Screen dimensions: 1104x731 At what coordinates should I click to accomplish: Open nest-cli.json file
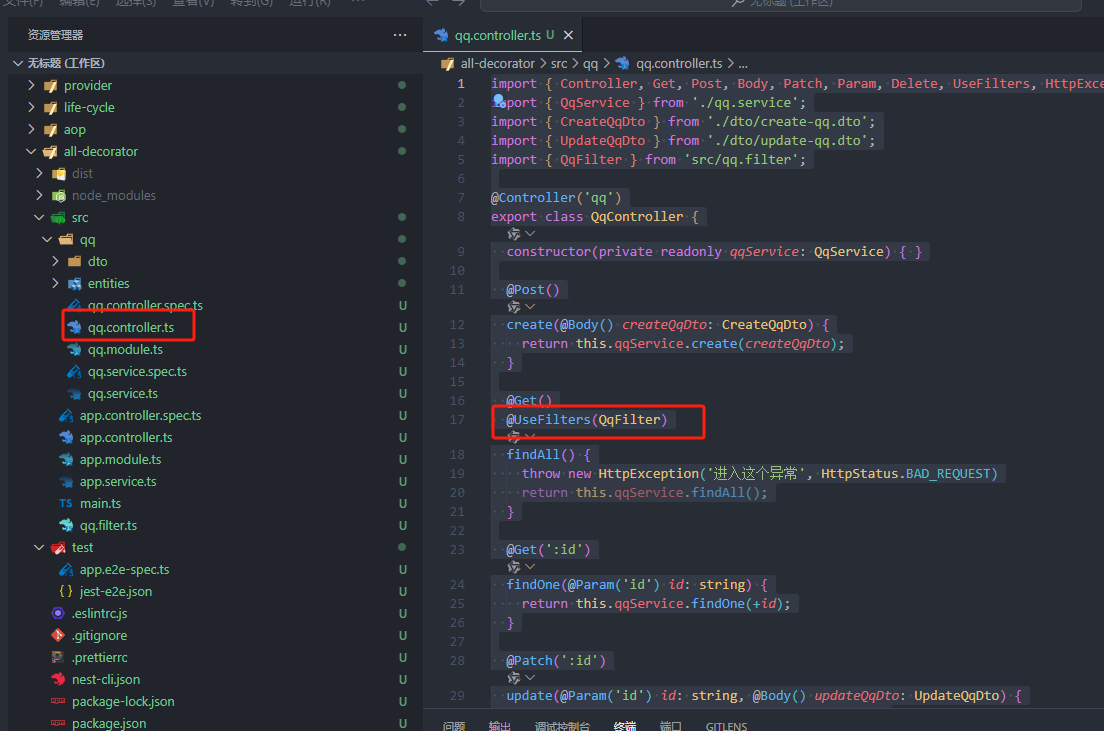pos(106,680)
